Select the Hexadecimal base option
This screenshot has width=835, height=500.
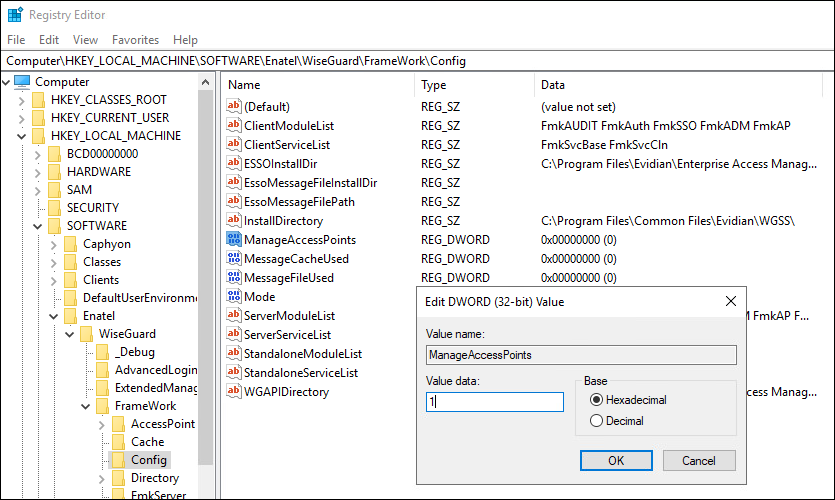pyautogui.click(x=597, y=399)
